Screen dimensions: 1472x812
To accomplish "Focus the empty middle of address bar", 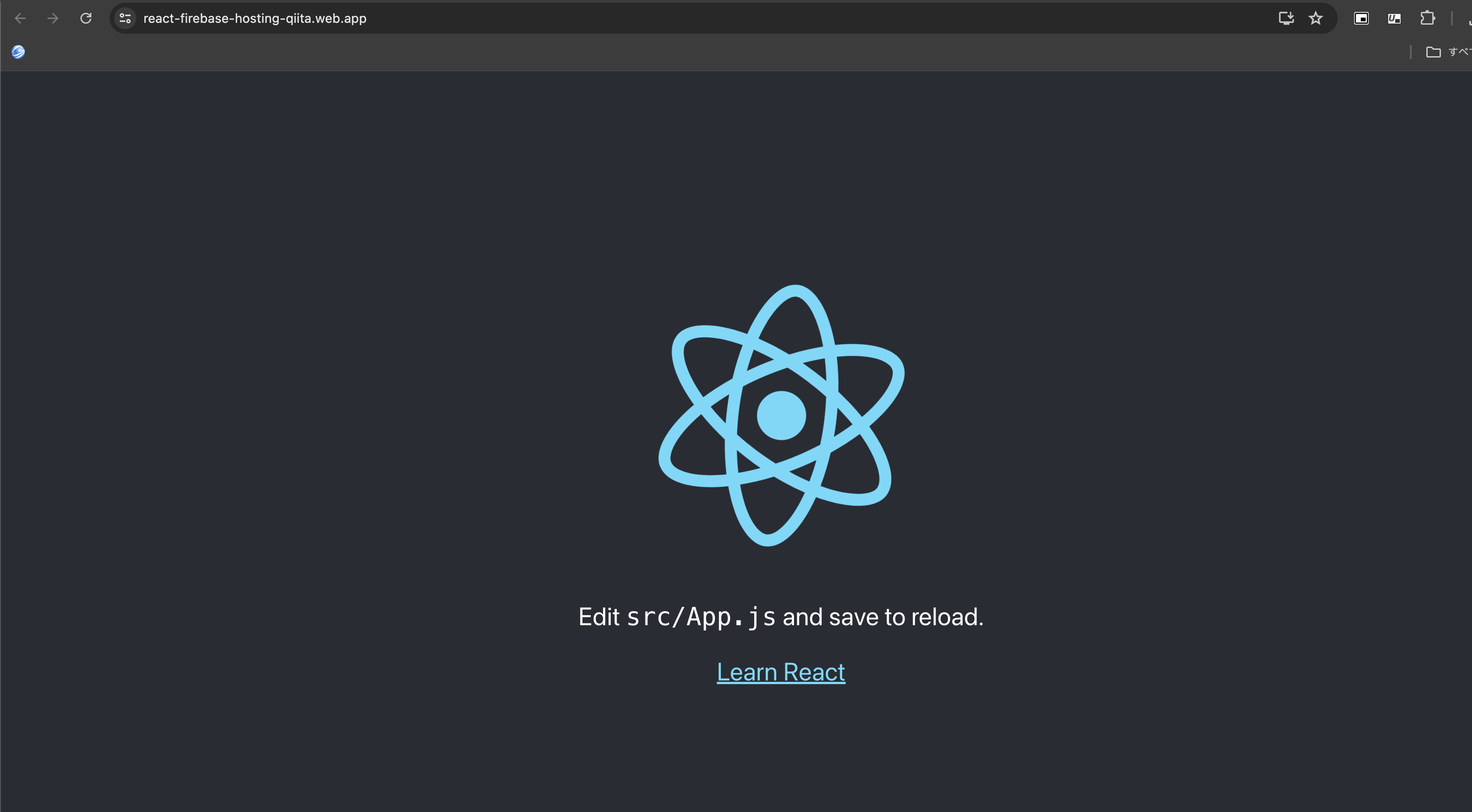I will (x=800, y=18).
